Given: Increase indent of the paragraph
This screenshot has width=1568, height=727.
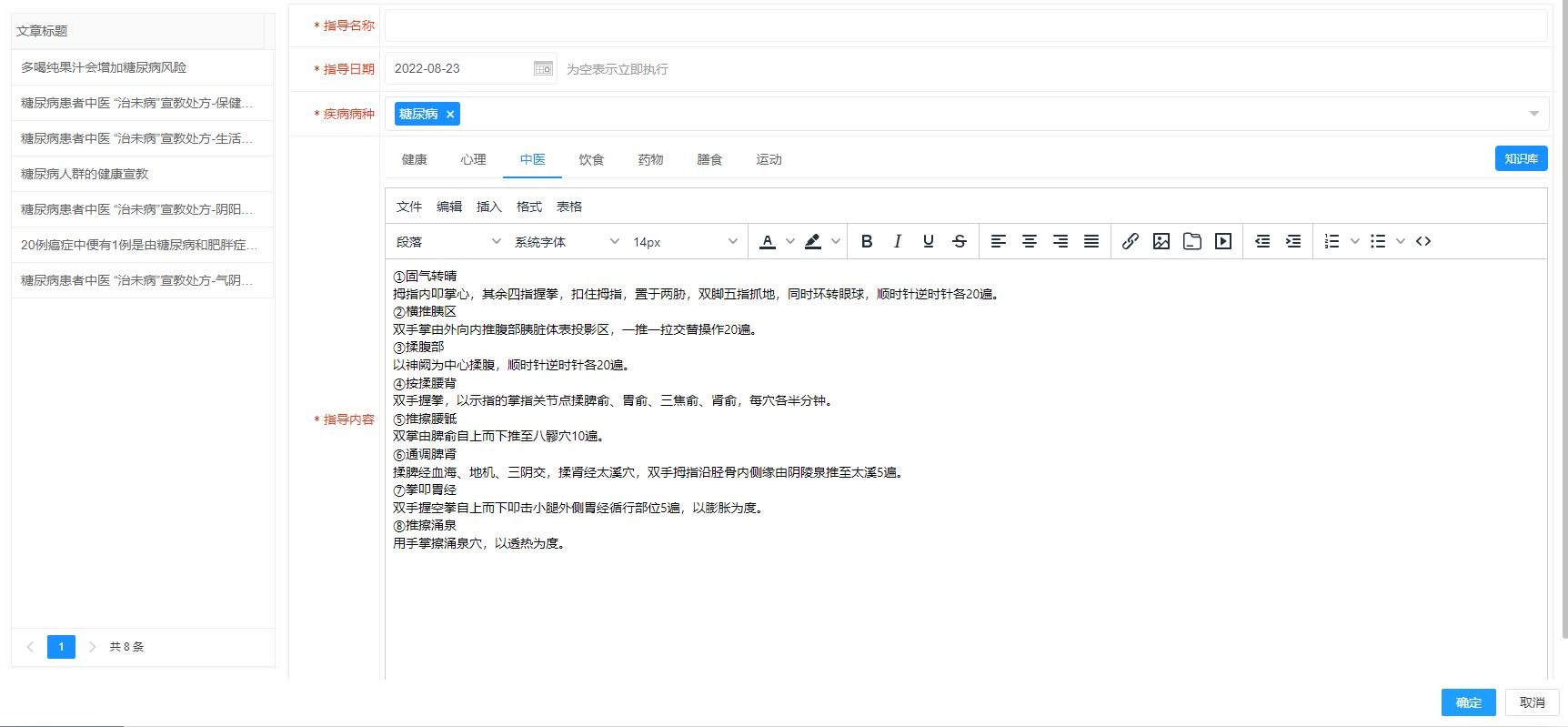Looking at the screenshot, I should tap(1292, 241).
